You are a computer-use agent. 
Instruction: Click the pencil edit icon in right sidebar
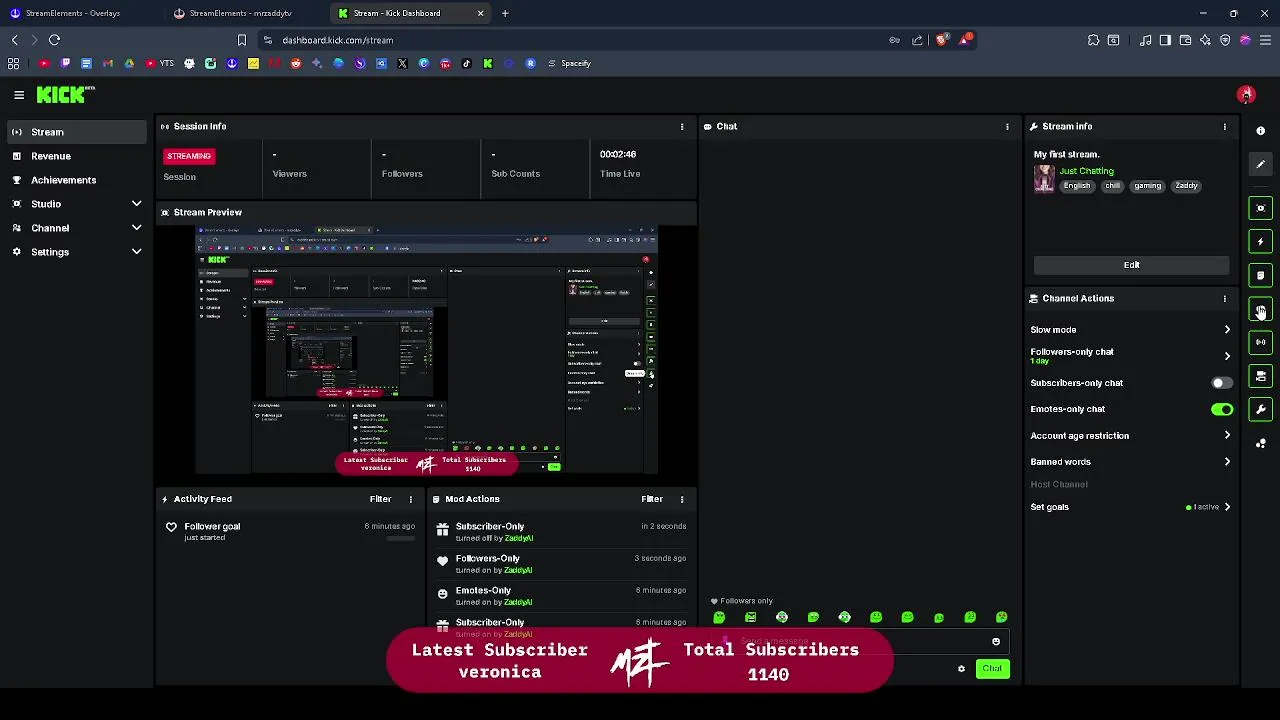[x=1261, y=164]
